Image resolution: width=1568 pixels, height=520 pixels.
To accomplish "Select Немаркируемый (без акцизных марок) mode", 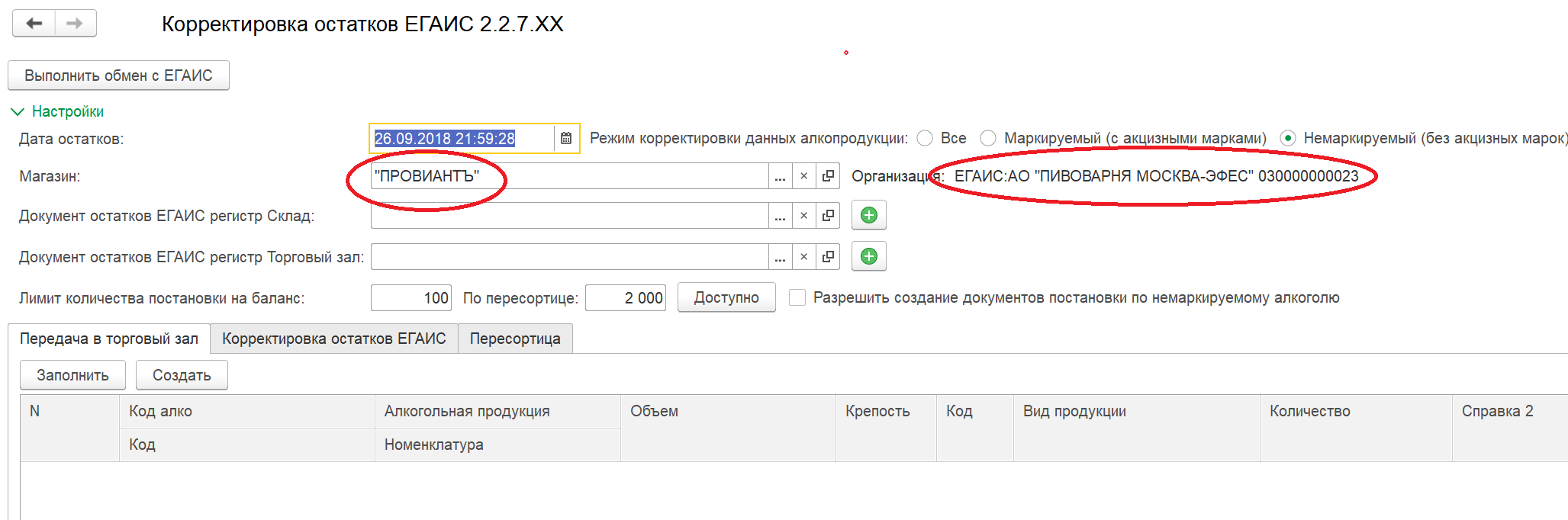I will (1288, 139).
